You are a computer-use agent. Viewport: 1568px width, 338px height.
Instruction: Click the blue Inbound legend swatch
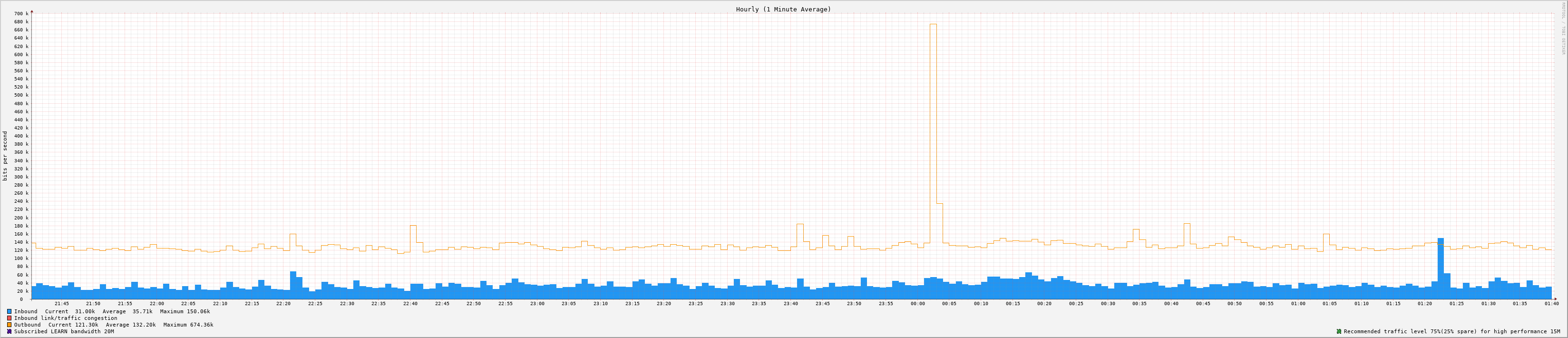tap(9, 311)
